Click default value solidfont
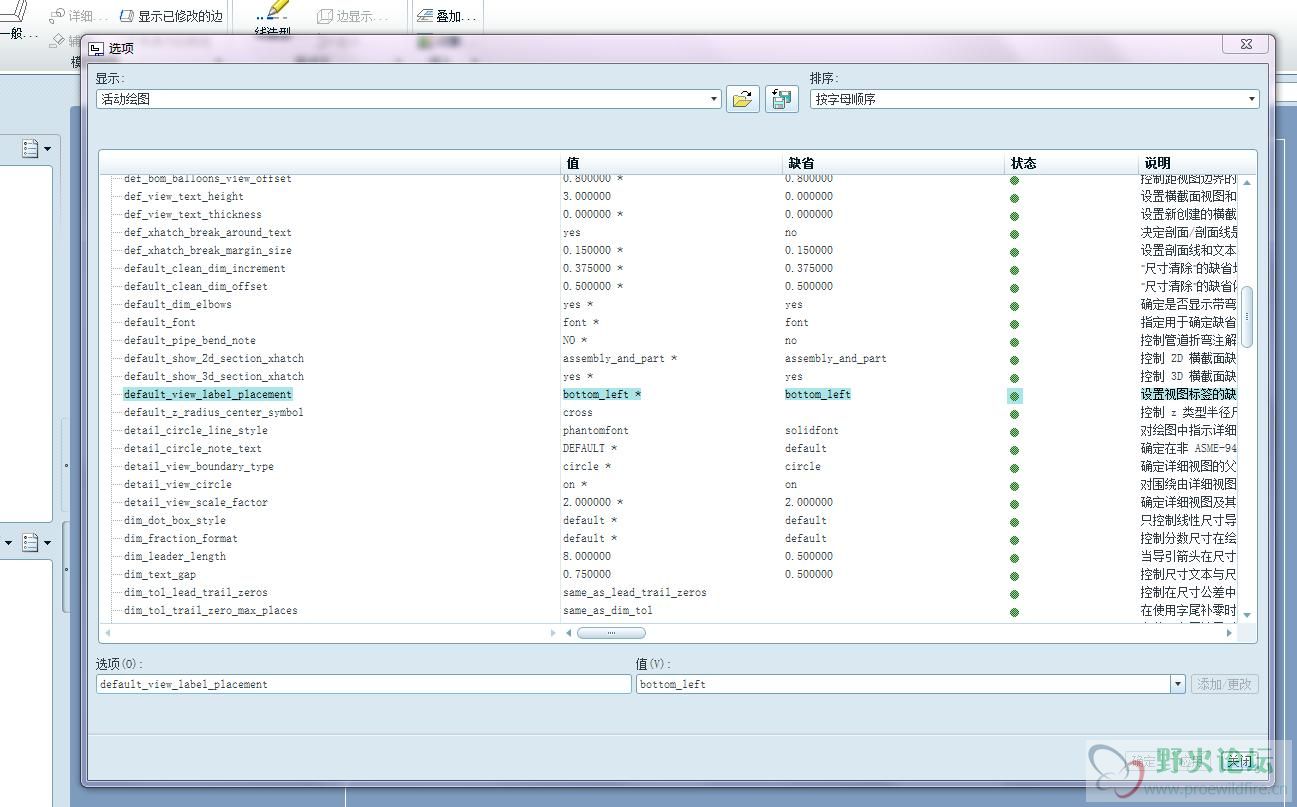 tap(812, 431)
